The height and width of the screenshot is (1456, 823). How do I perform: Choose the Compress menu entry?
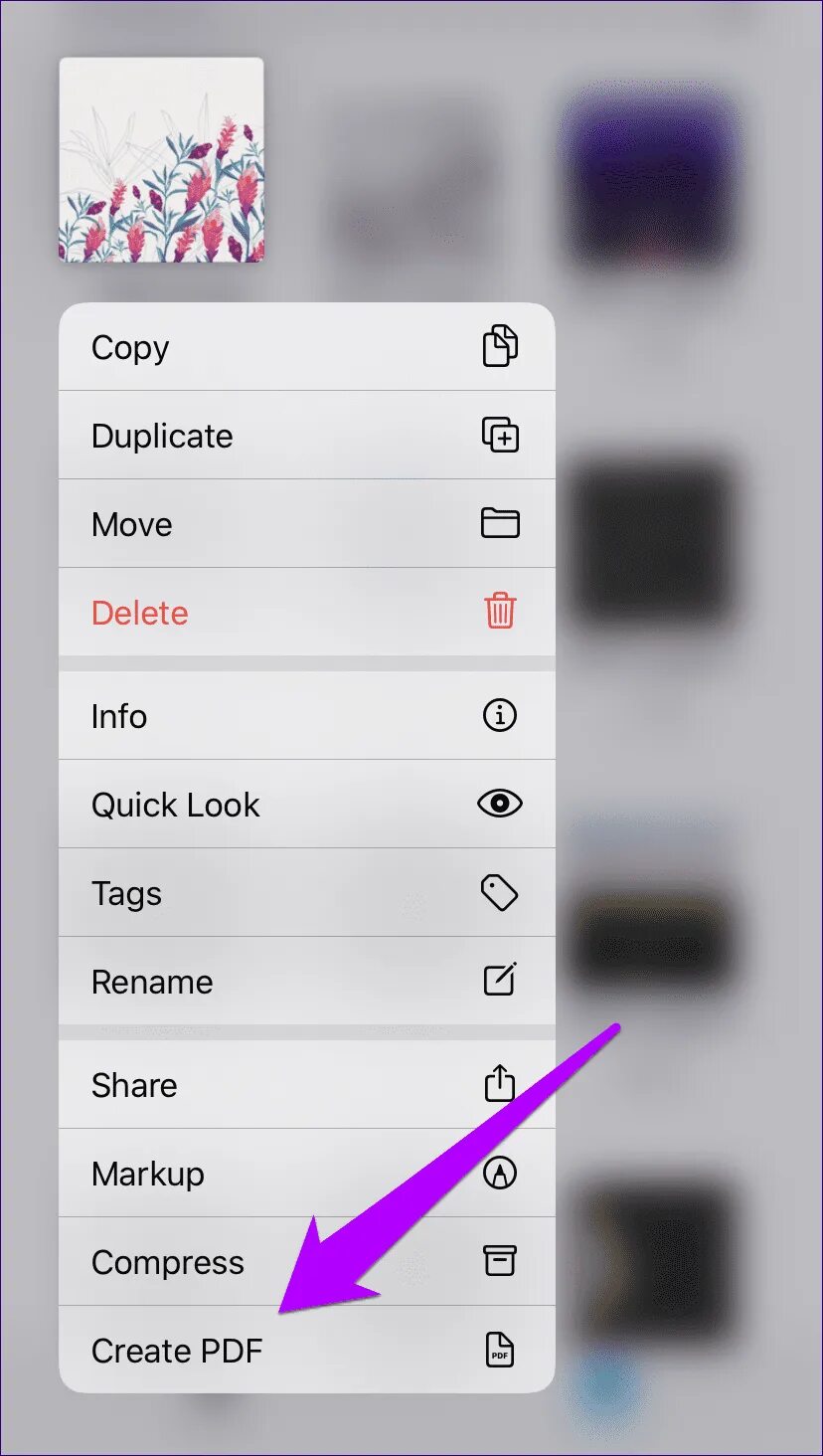[307, 1261]
